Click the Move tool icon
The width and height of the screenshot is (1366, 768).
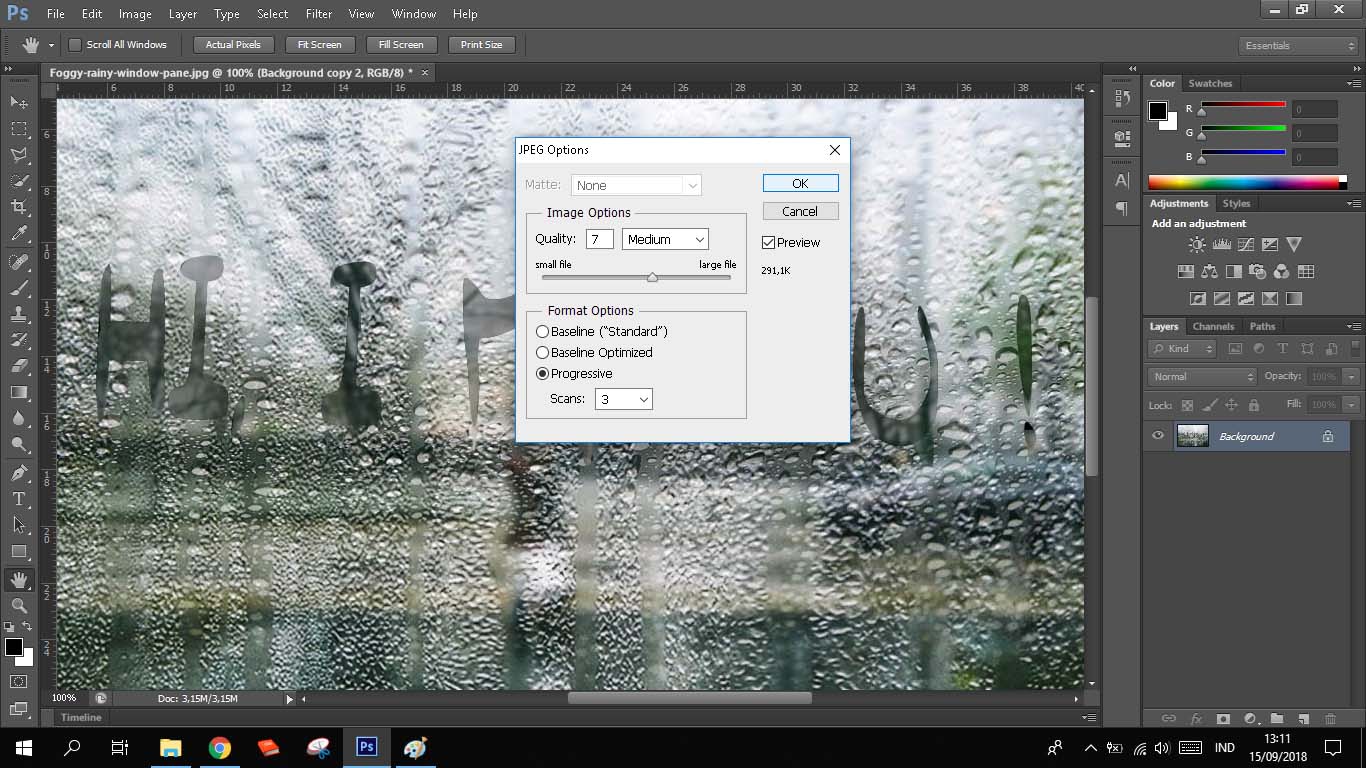click(19, 102)
